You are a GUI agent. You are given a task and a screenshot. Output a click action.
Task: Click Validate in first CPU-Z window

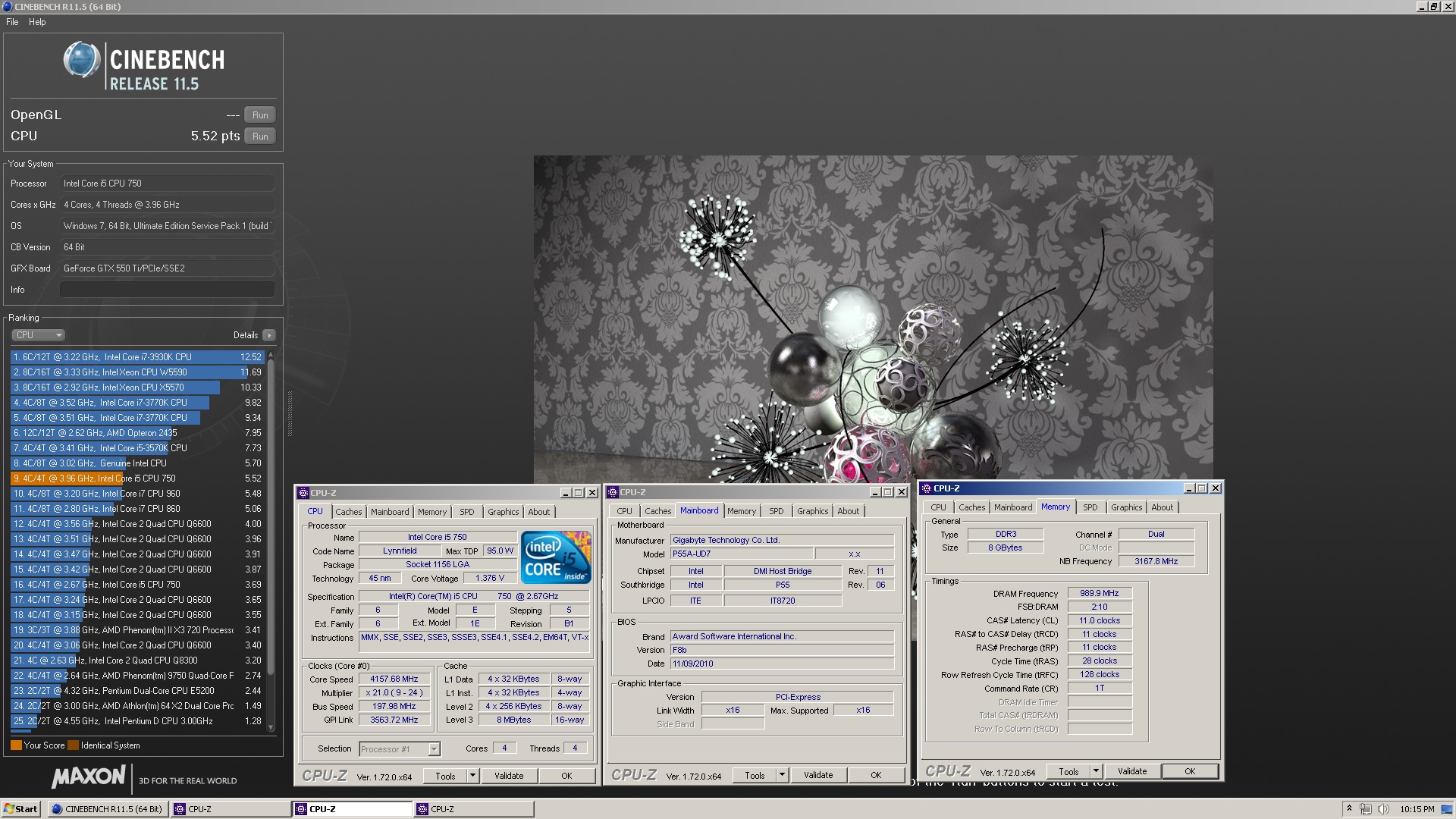pos(509,776)
